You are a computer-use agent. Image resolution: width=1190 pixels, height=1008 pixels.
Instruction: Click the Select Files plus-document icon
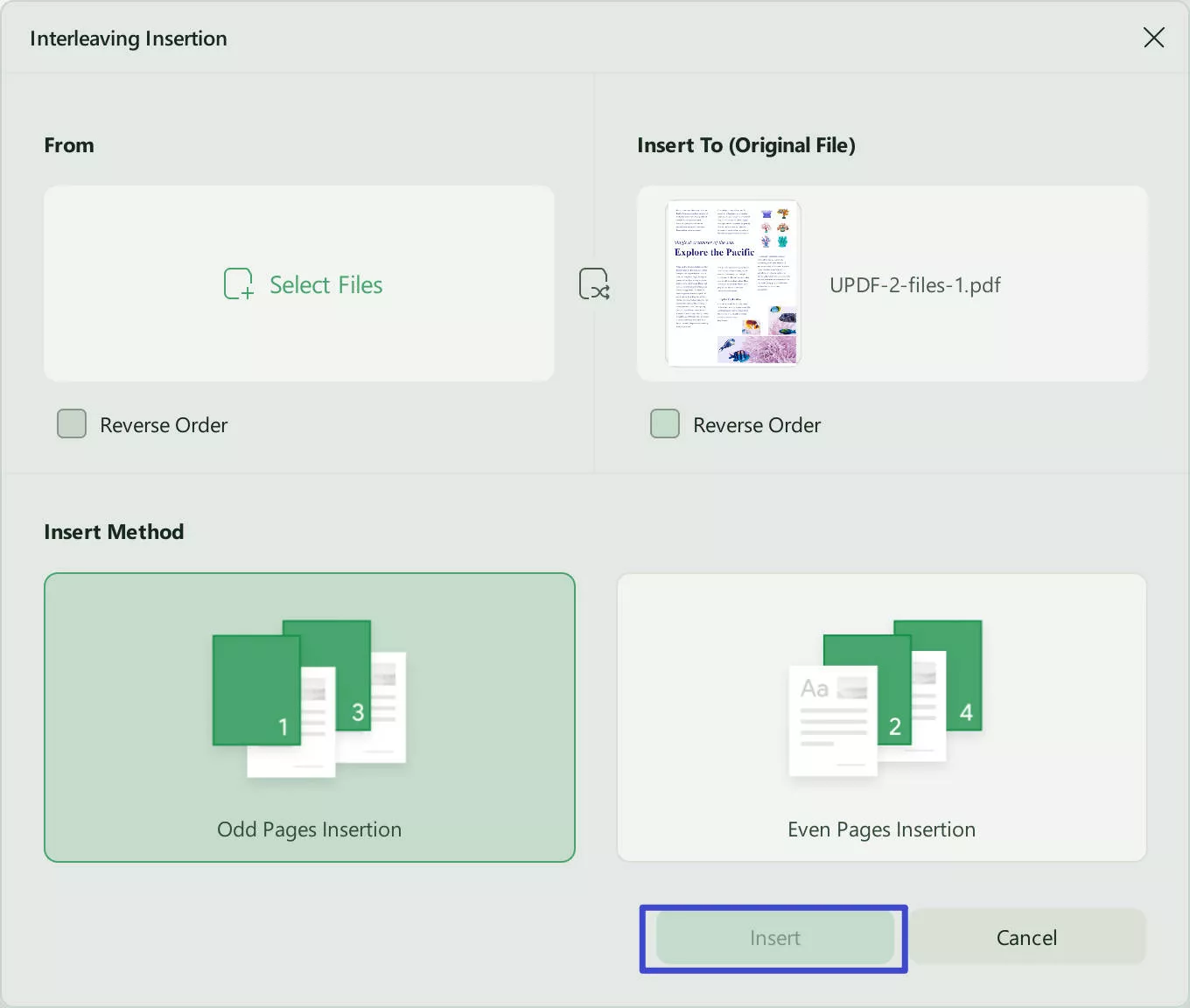click(236, 283)
